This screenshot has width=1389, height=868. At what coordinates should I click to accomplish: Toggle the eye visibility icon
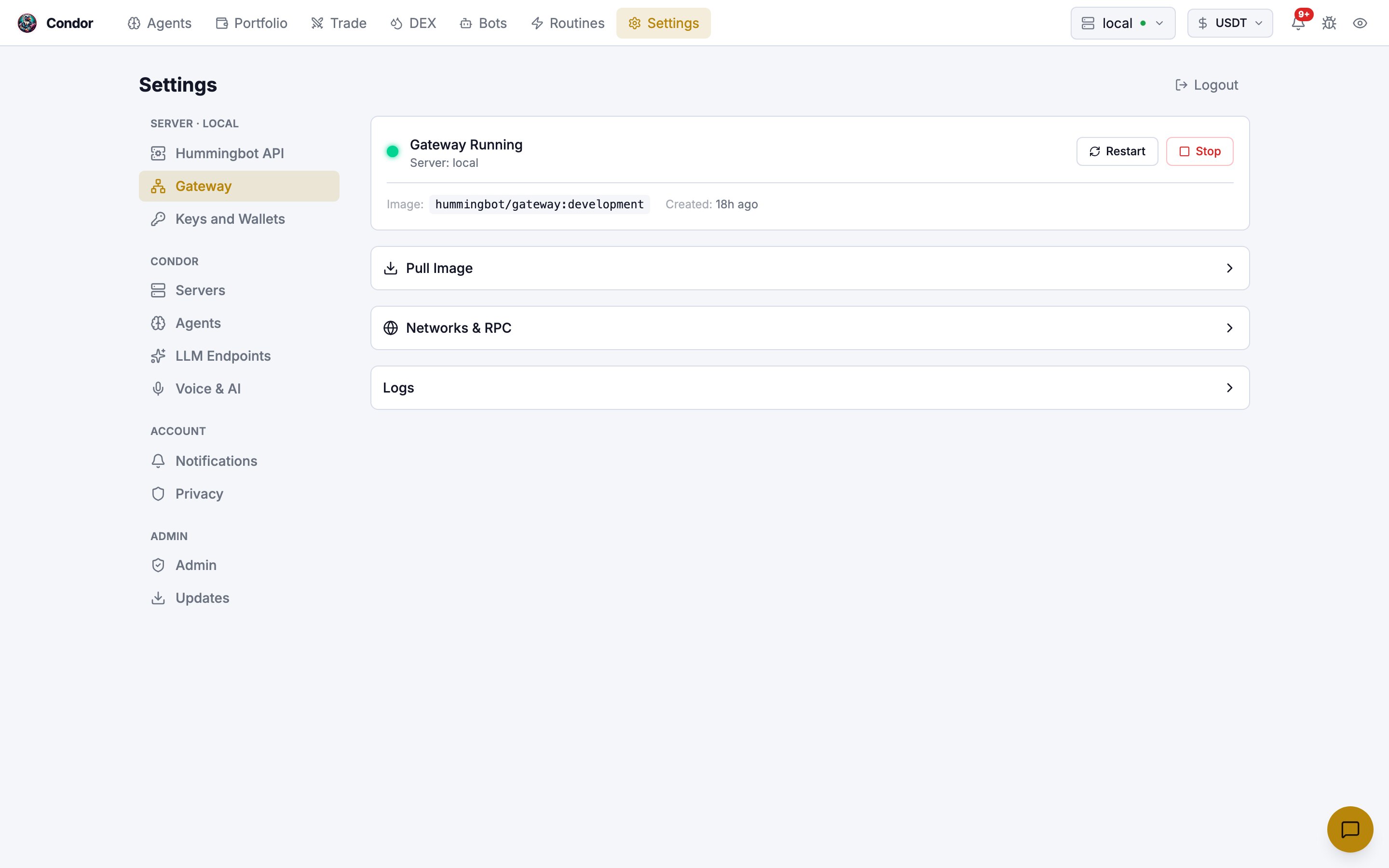click(x=1360, y=23)
